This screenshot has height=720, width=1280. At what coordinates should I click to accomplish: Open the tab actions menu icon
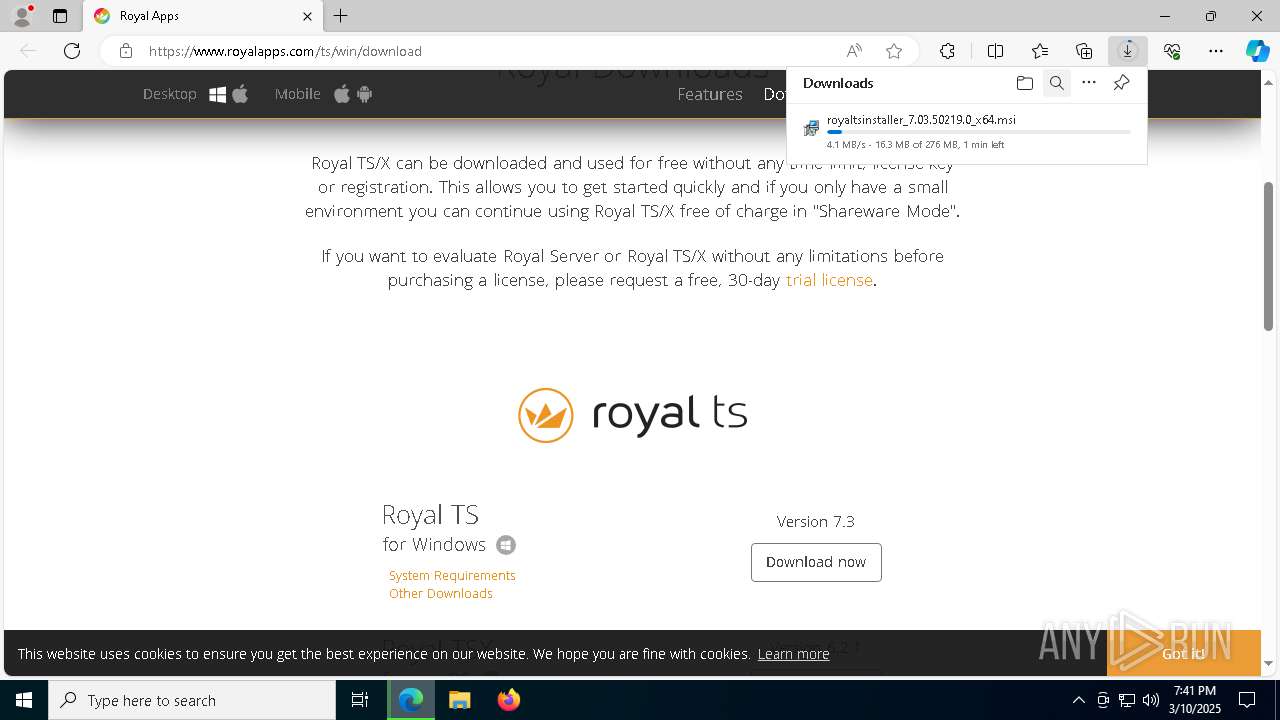60,16
